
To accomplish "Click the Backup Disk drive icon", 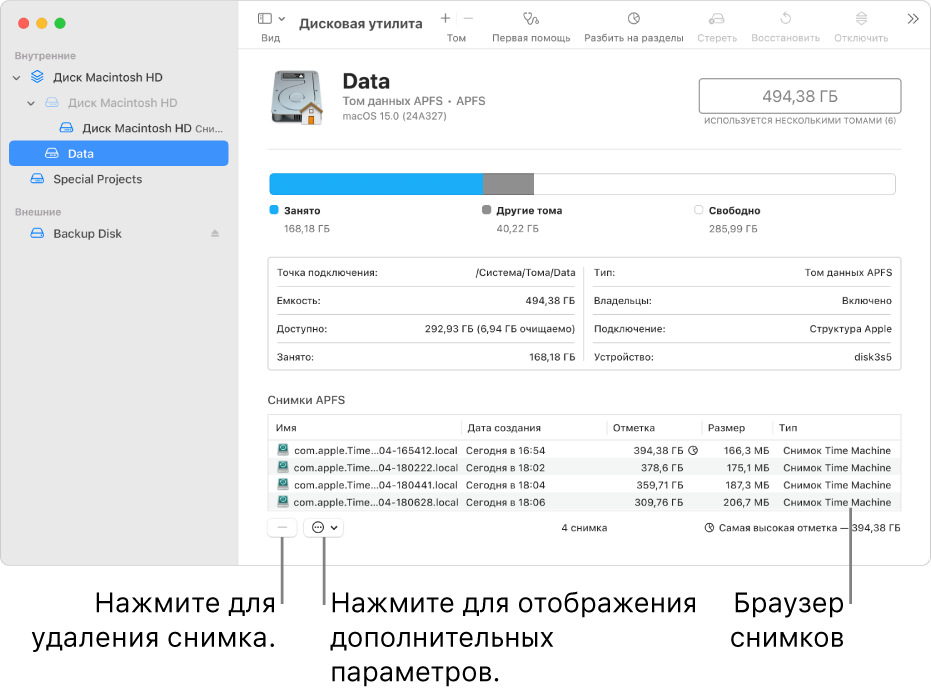I will coord(37,233).
